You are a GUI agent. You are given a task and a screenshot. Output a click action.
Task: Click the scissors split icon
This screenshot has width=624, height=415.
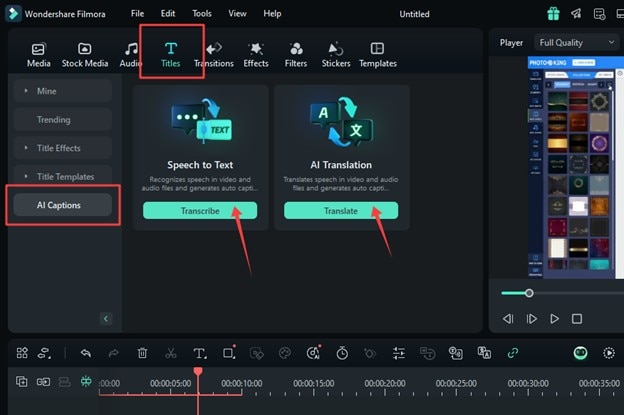coord(171,353)
